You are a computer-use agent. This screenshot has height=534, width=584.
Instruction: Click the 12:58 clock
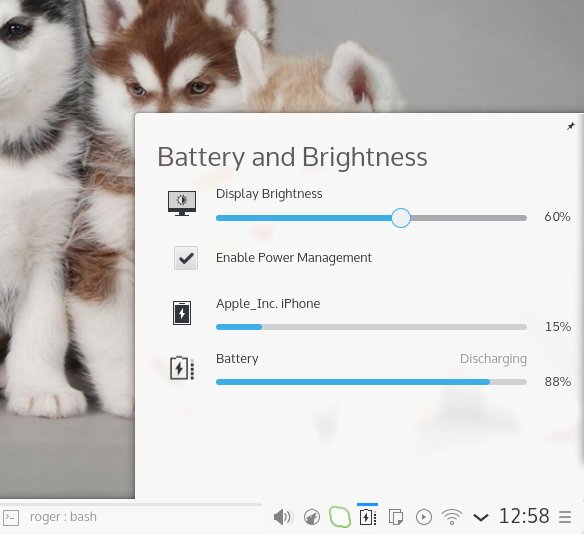click(x=524, y=516)
